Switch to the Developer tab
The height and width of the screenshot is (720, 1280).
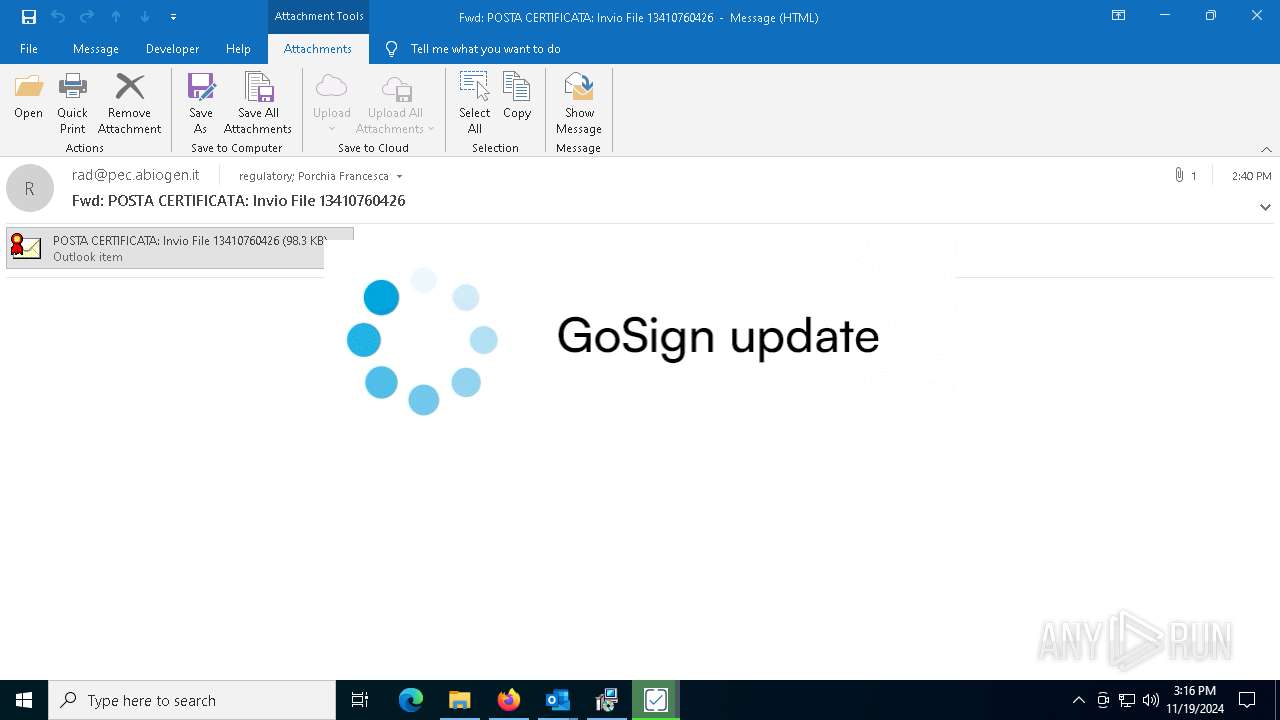point(172,49)
